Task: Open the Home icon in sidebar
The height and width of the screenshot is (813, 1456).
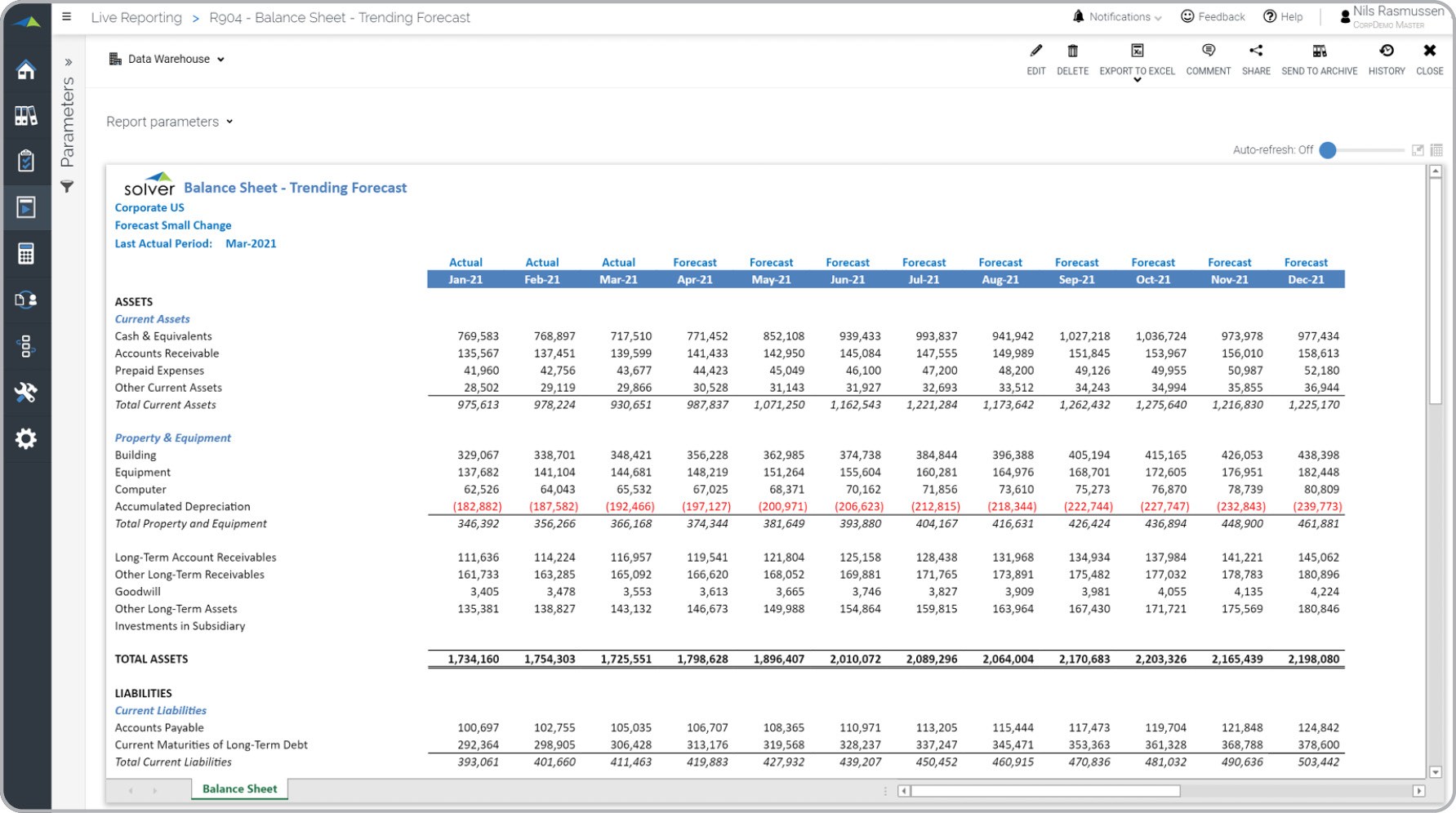Action: [x=26, y=70]
